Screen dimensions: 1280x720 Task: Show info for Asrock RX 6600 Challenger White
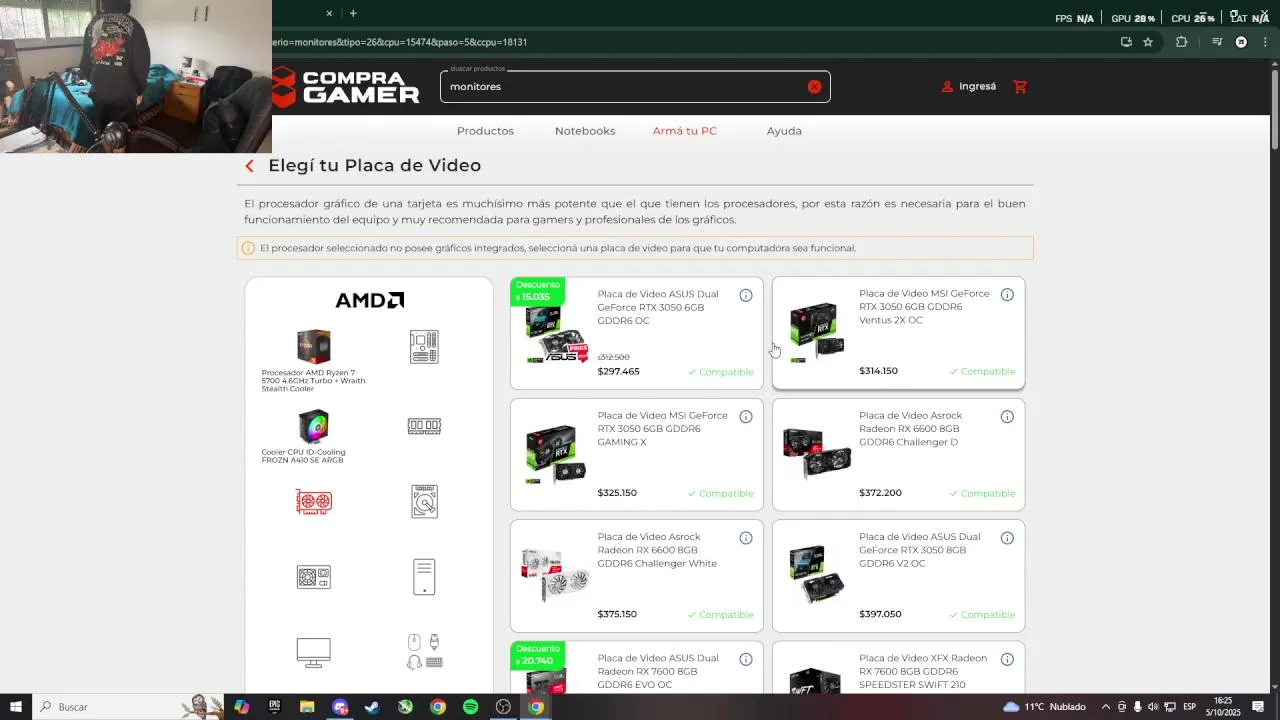[x=746, y=538]
